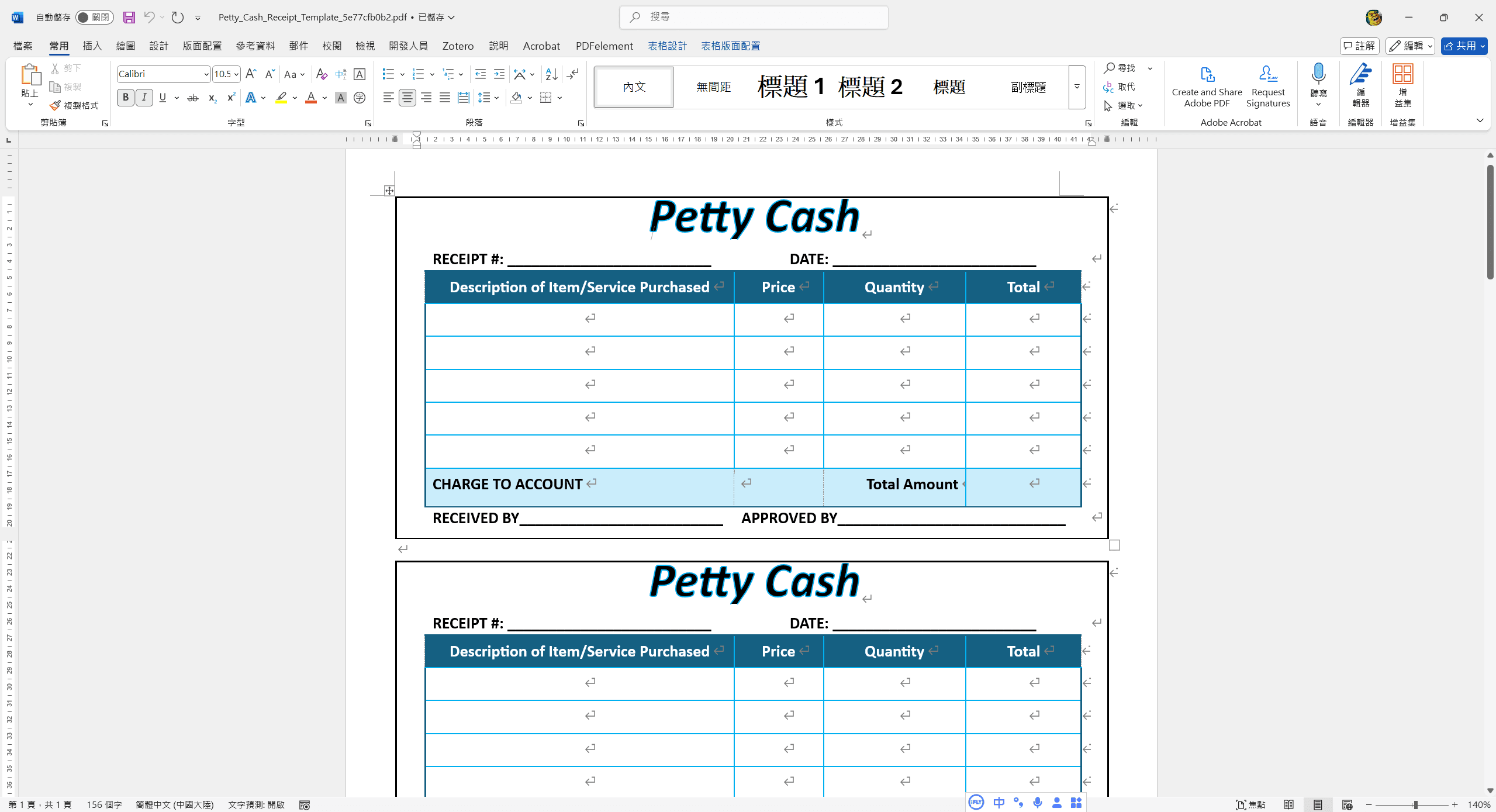
Task: Apply superscript formatting
Action: pos(231,98)
